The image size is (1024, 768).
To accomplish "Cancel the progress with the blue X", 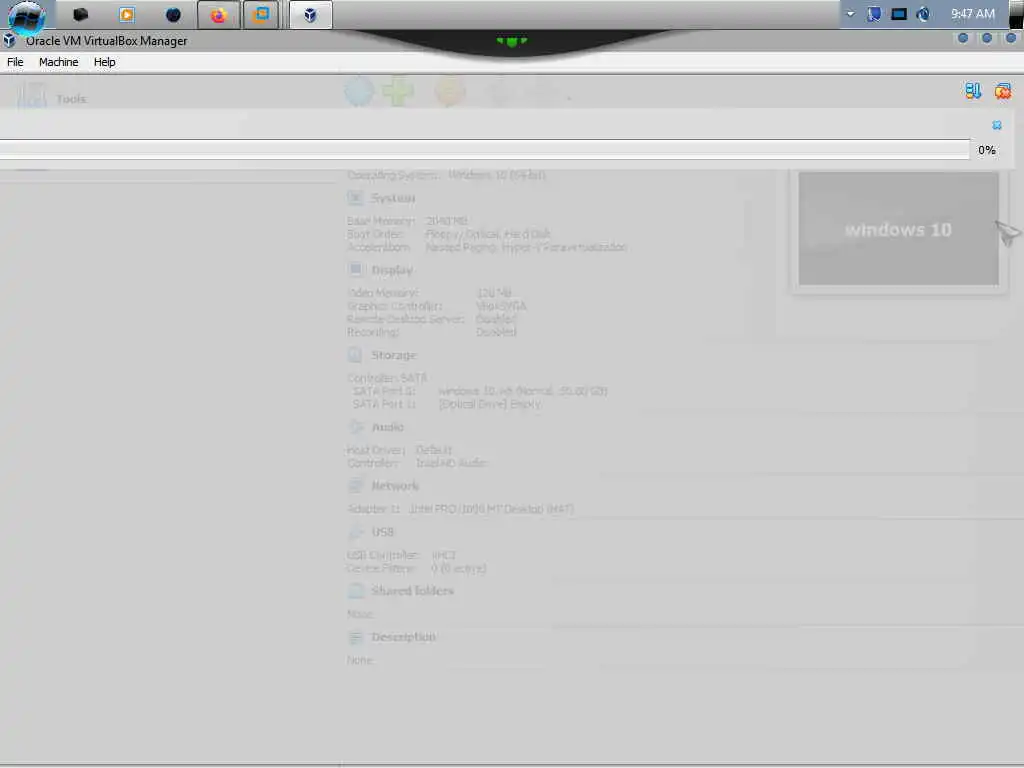I will [x=997, y=125].
